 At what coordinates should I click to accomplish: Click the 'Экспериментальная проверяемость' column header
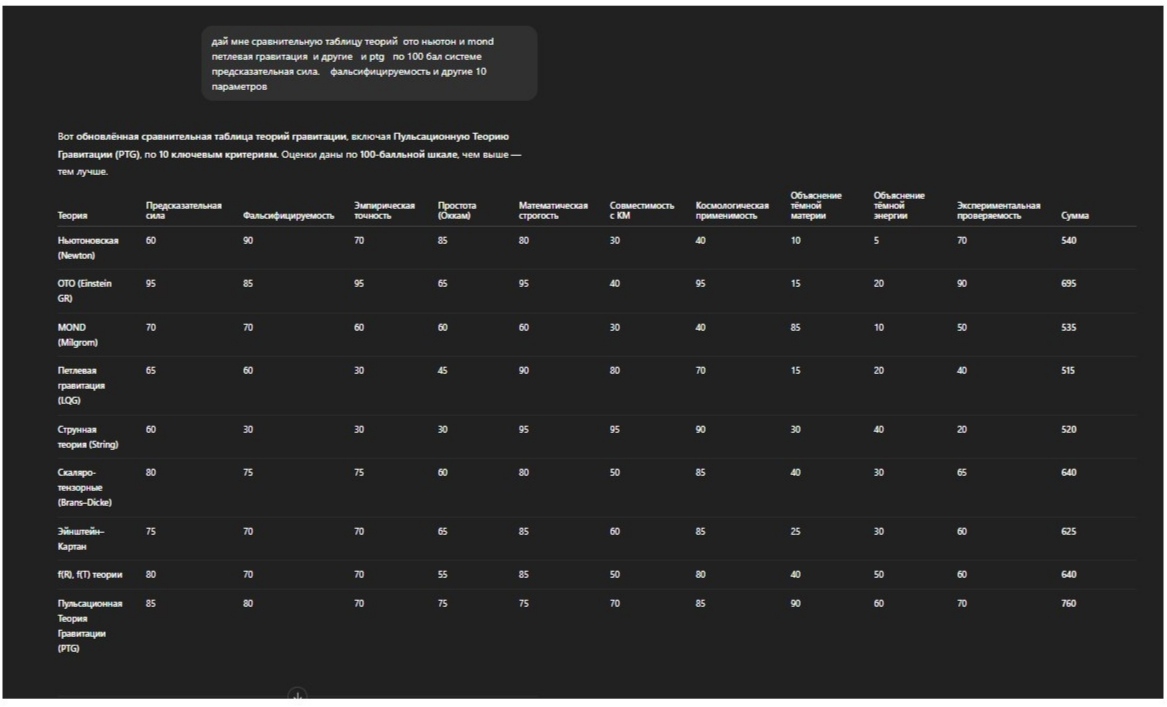click(x=998, y=211)
